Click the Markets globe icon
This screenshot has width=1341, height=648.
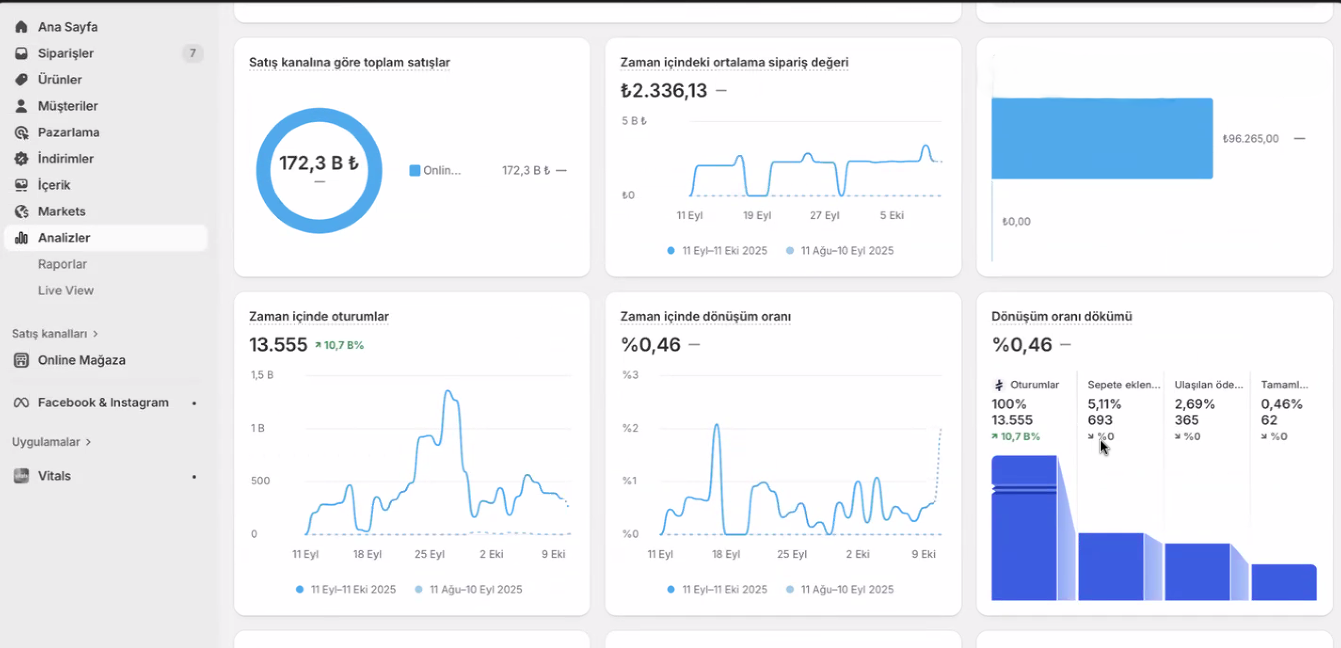coord(21,212)
